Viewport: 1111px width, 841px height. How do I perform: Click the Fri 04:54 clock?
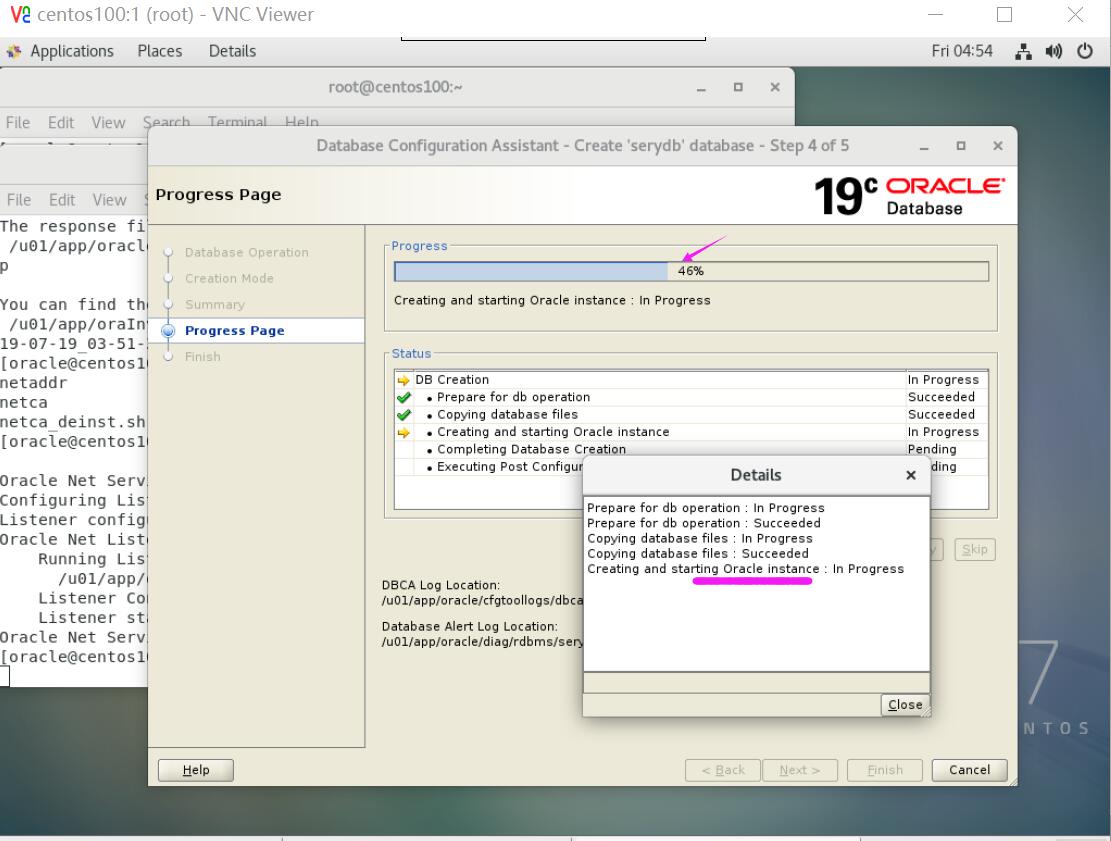tap(961, 51)
